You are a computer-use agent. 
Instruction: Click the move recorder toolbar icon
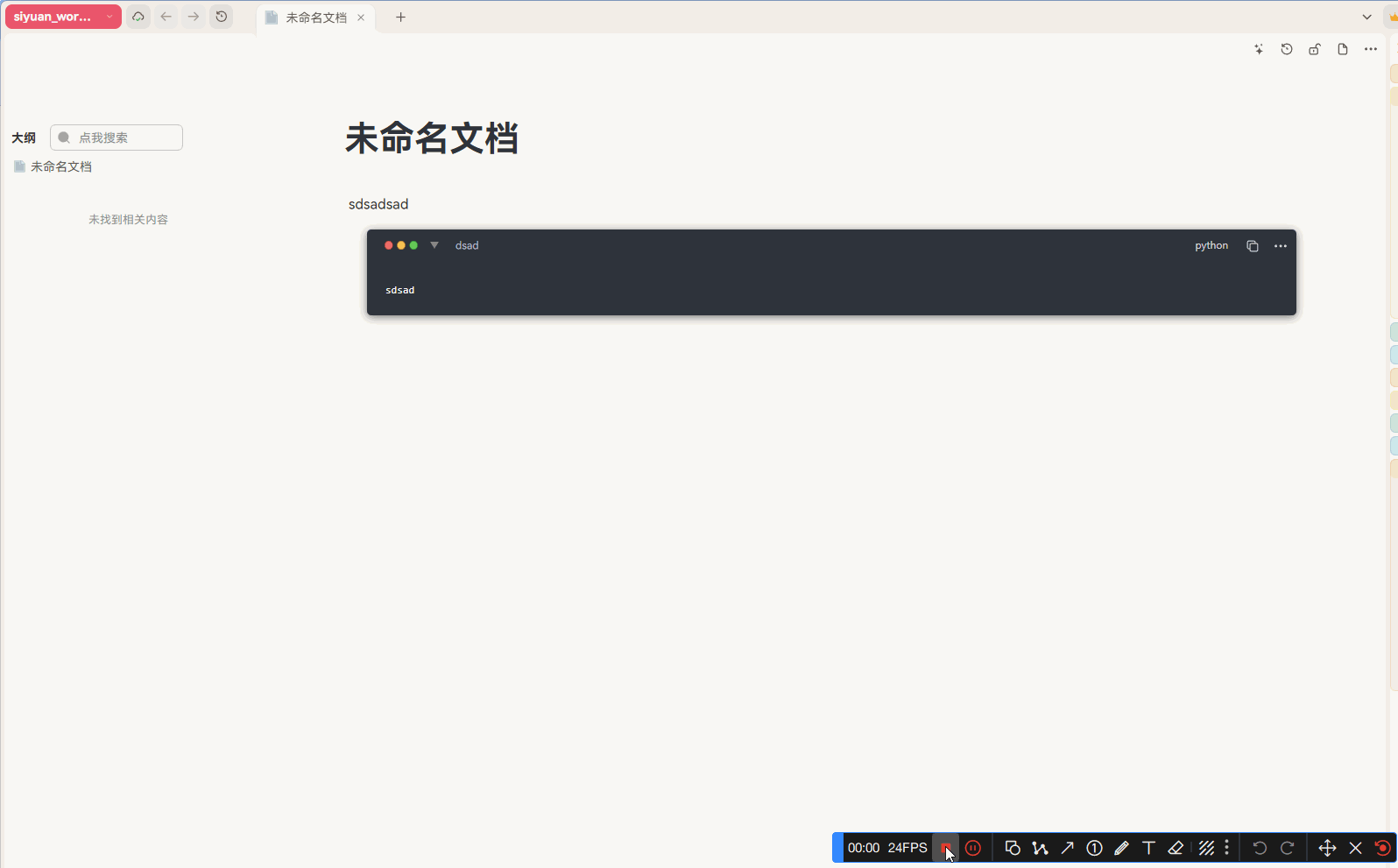(1327, 848)
